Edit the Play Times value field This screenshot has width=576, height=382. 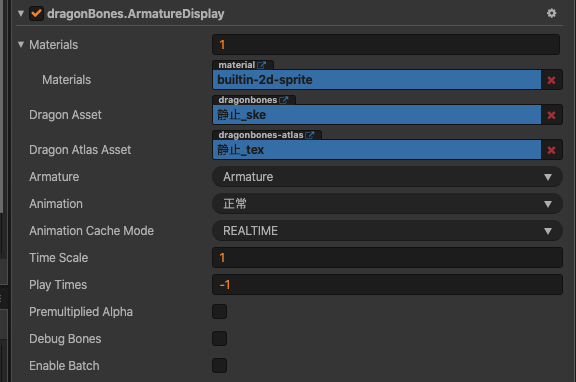coord(387,285)
